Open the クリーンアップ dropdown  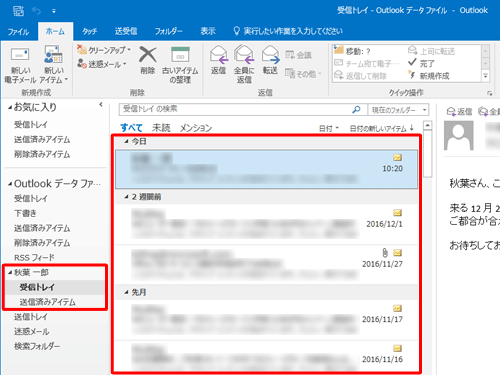(x=104, y=50)
